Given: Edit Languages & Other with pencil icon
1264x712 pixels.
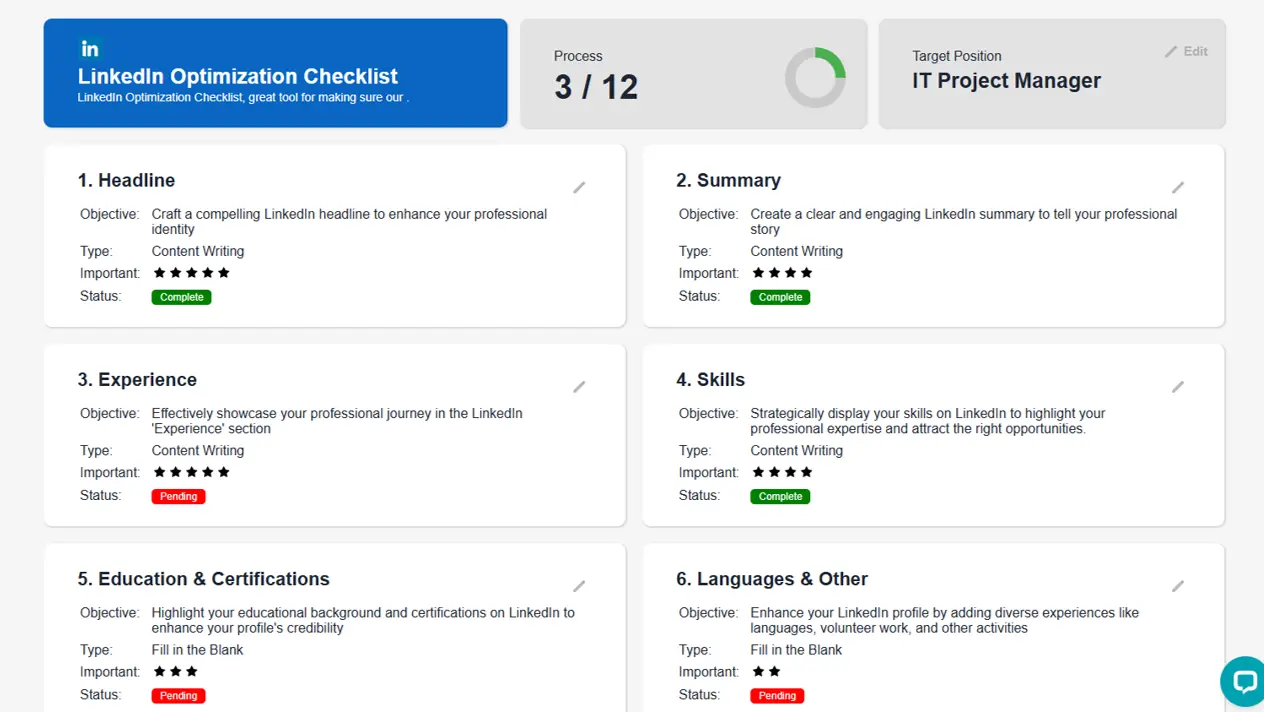Looking at the screenshot, I should (1178, 586).
